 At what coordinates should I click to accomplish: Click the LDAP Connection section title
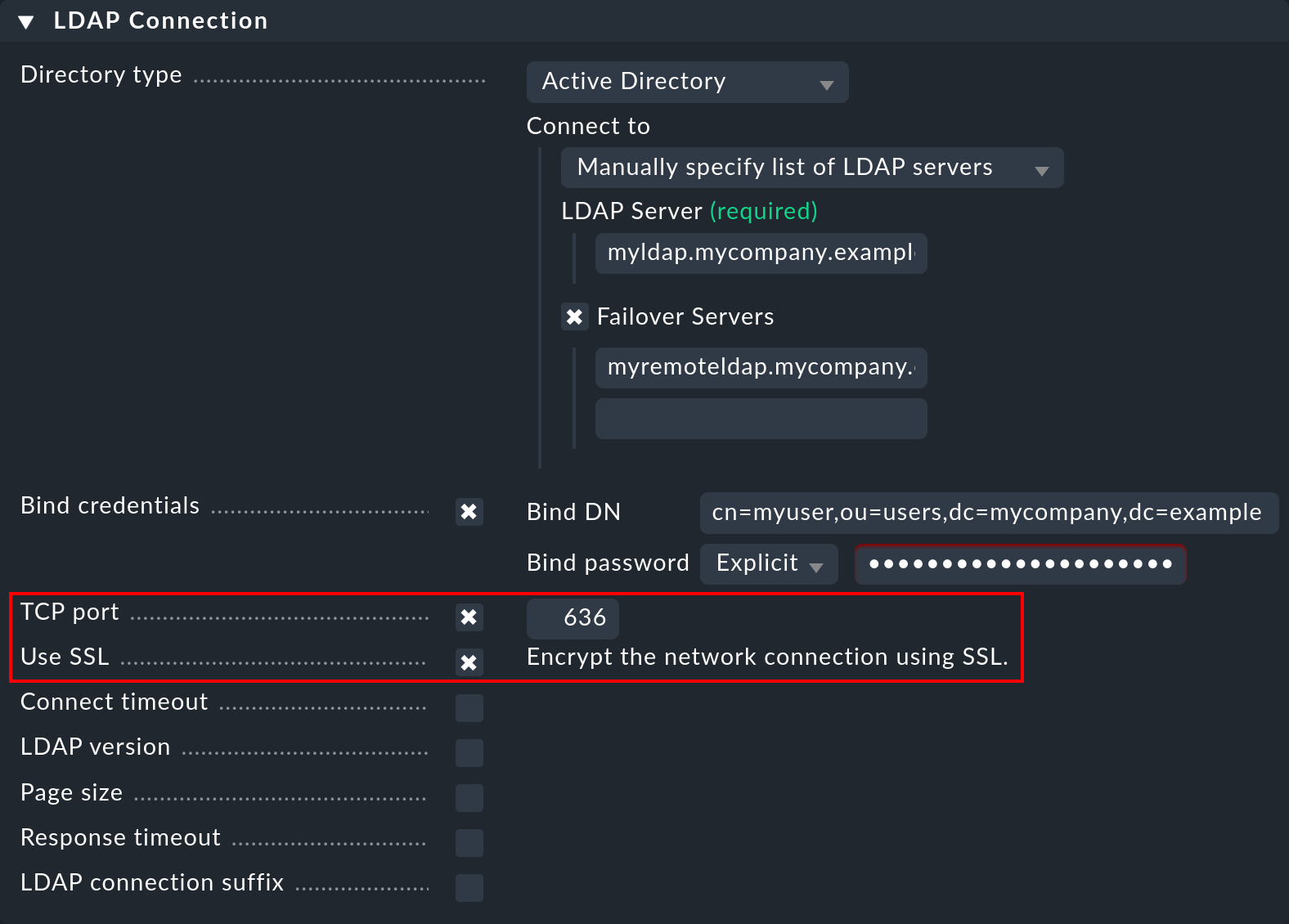160,21
